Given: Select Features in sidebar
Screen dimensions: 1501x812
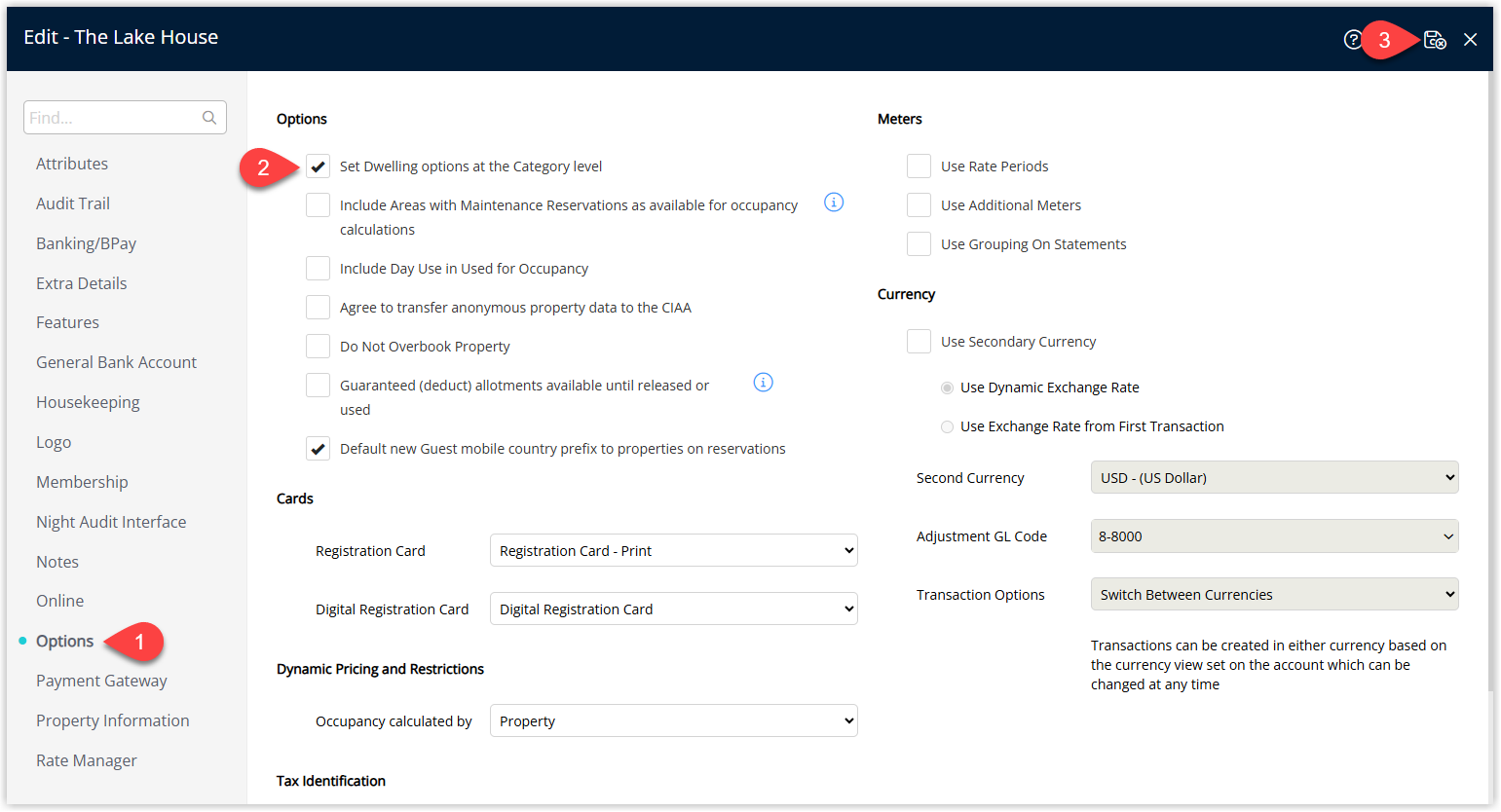Looking at the screenshot, I should (x=67, y=322).
